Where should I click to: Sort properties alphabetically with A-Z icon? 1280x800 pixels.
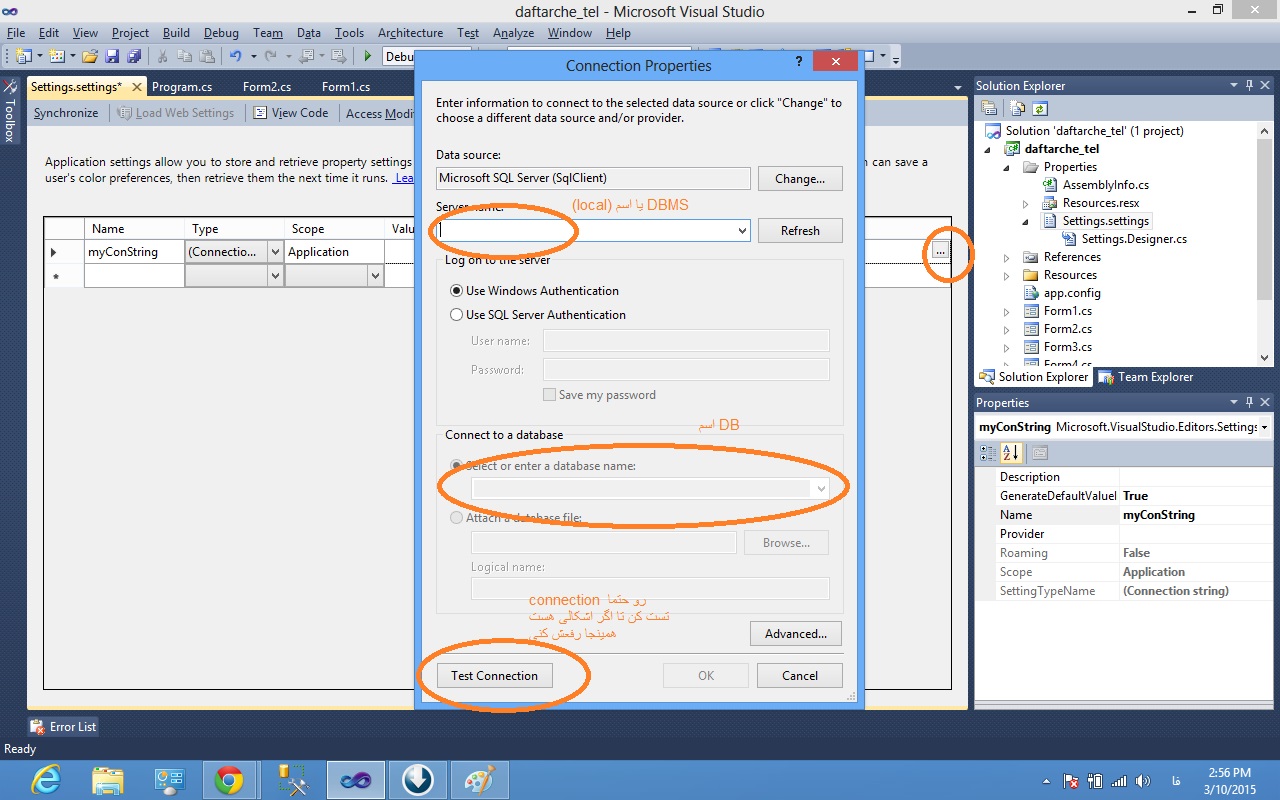coord(1011,453)
